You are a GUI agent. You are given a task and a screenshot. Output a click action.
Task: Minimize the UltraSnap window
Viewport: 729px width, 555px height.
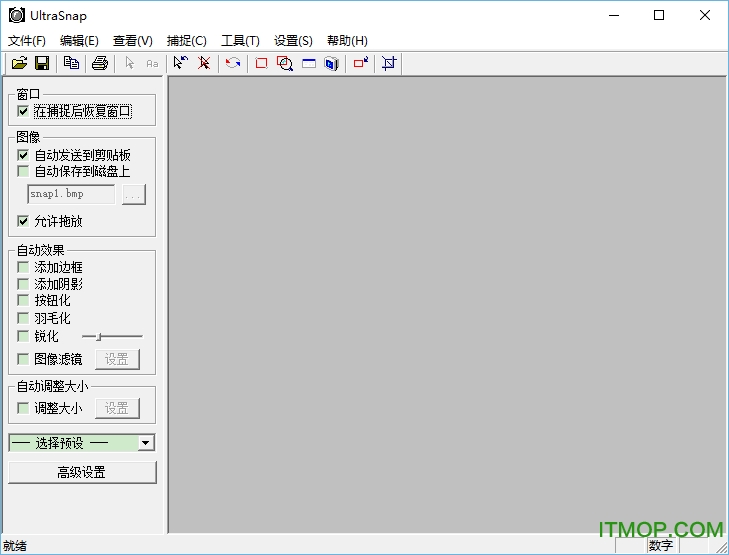point(614,15)
